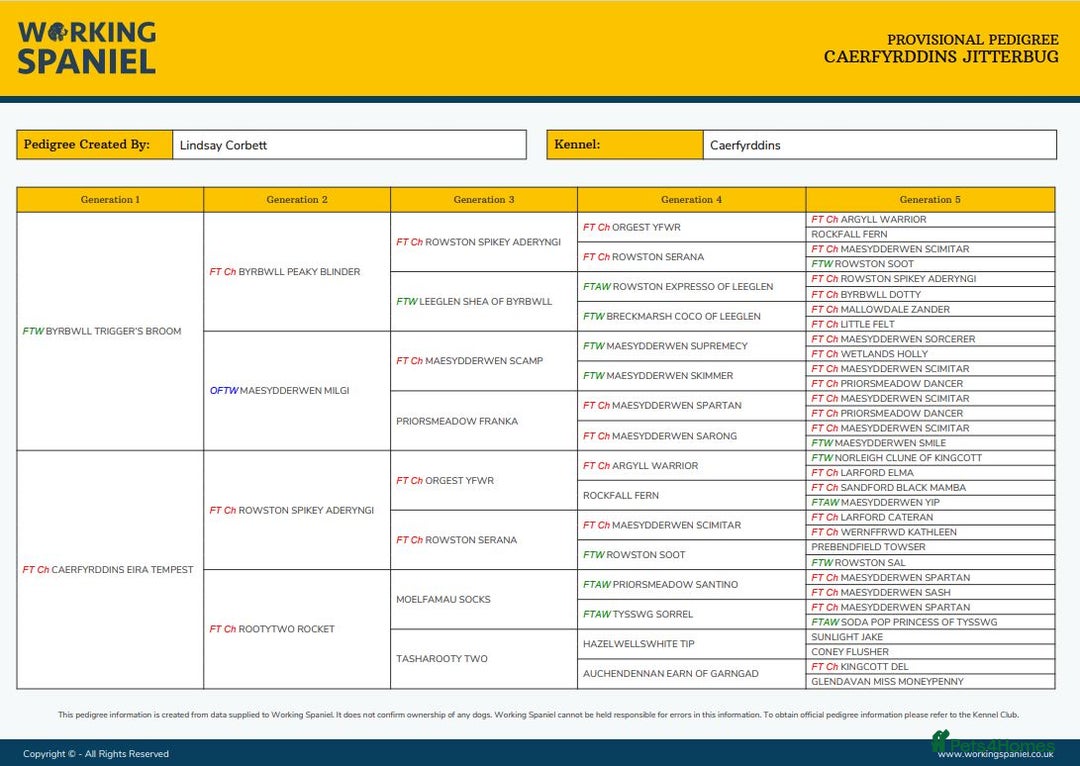
Task: Click the 'Copyright © - All Rights Reserved' text
Action: click(96, 754)
